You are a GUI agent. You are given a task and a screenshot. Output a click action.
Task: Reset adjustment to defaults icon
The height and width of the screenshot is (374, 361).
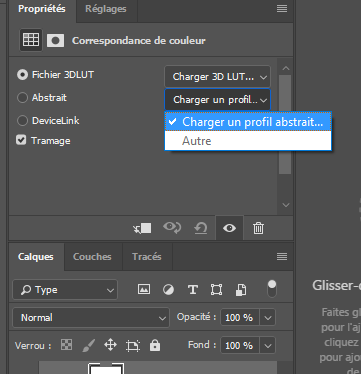point(201,228)
